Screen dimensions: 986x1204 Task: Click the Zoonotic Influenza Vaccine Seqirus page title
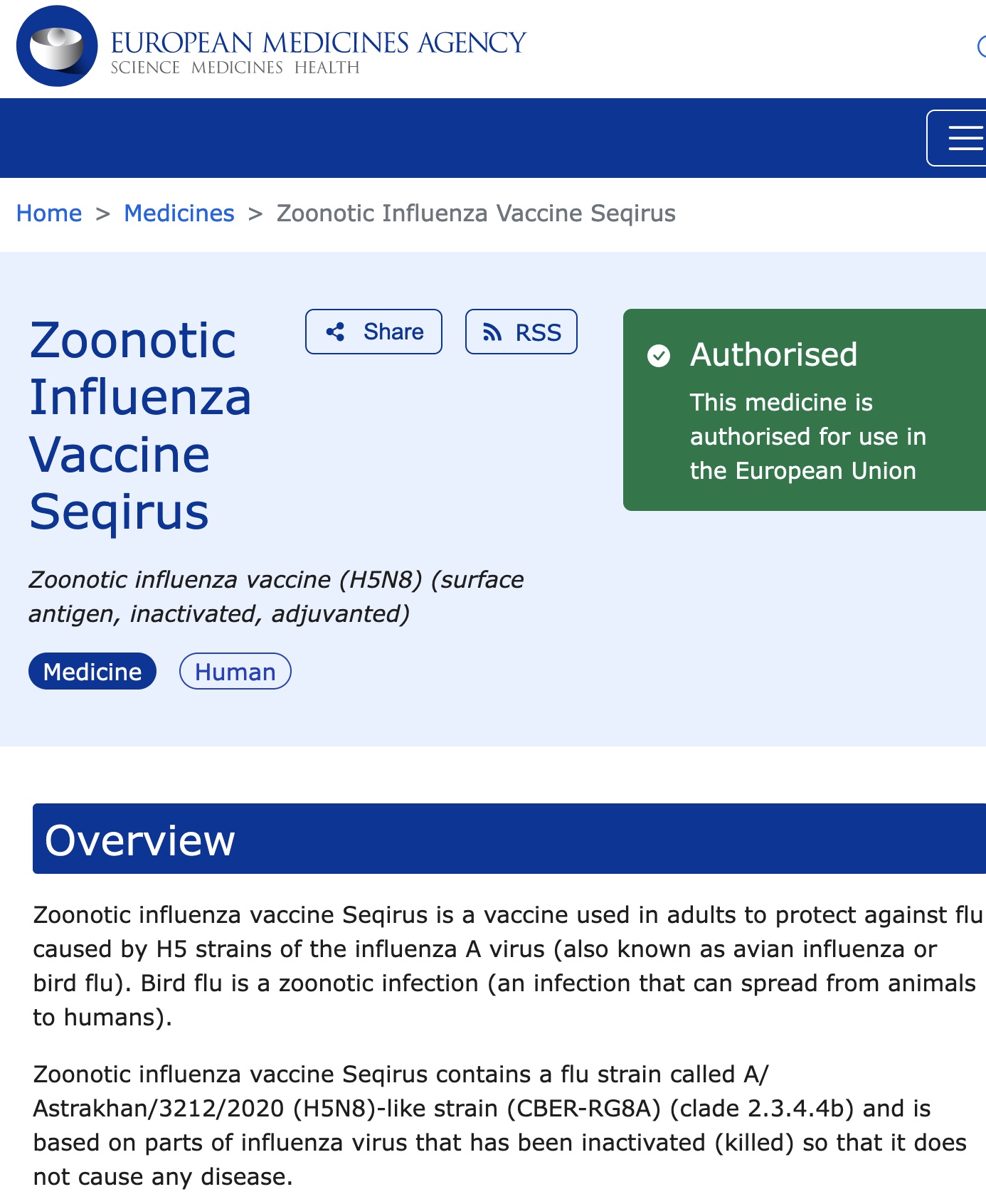pyautogui.click(x=140, y=426)
